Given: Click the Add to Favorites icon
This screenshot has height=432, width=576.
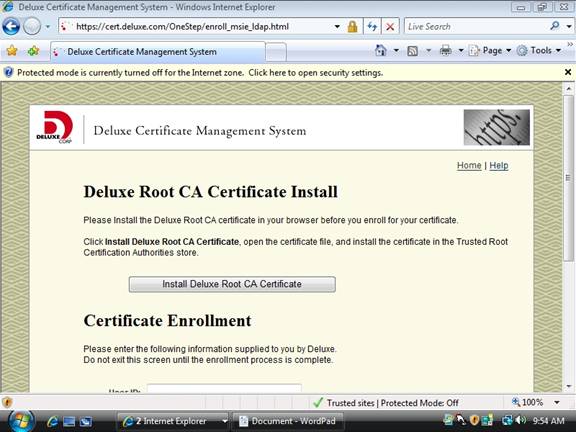Looking at the screenshot, I should [x=33, y=51].
